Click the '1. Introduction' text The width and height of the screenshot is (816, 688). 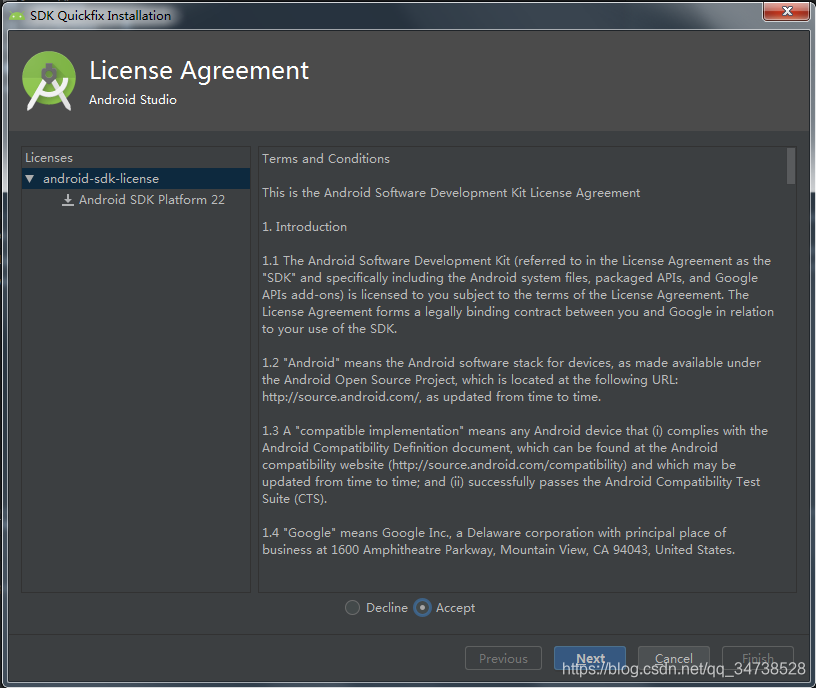[304, 227]
